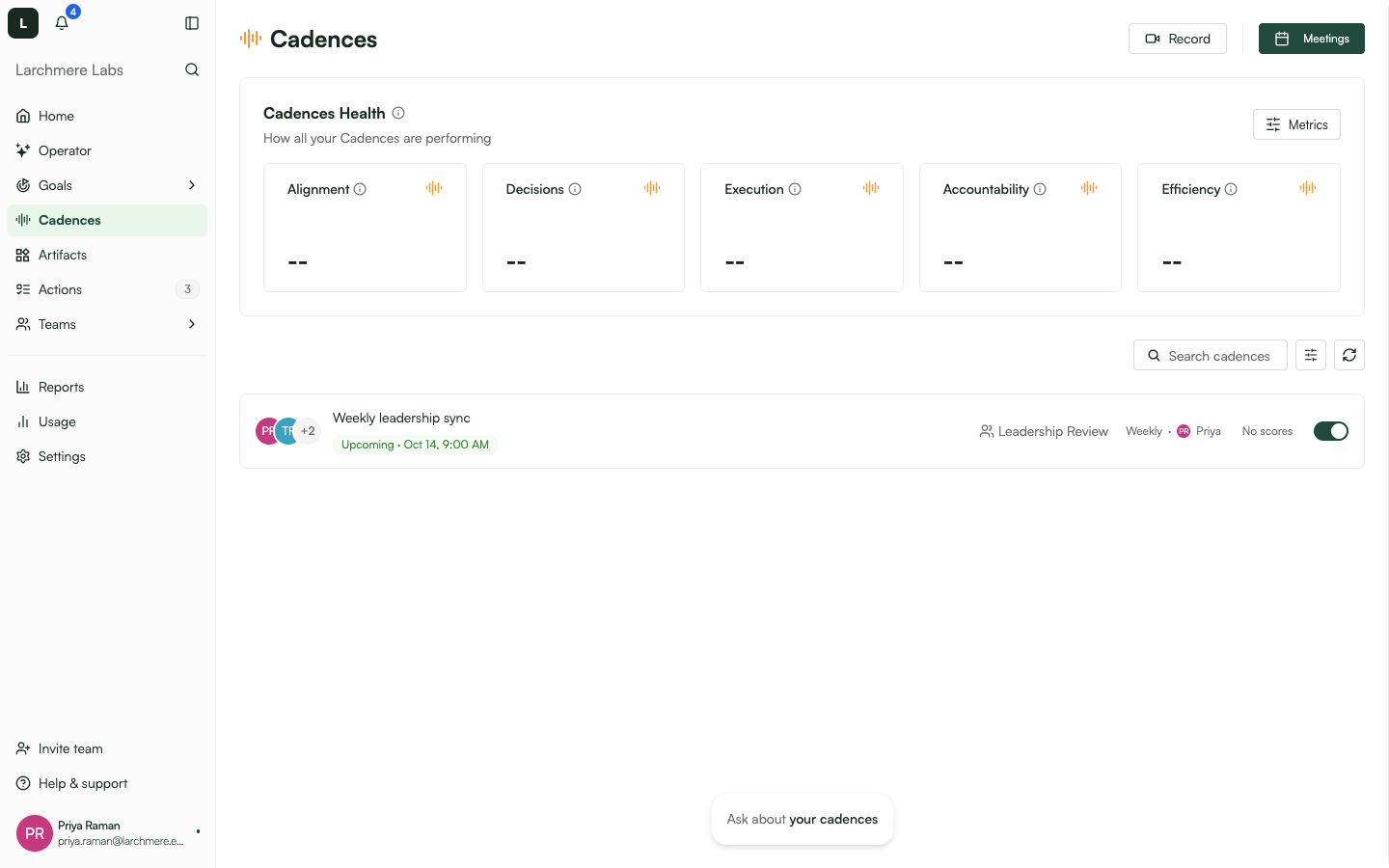Navigate to Artifacts
Viewport: 1389px width, 868px height.
point(107,255)
